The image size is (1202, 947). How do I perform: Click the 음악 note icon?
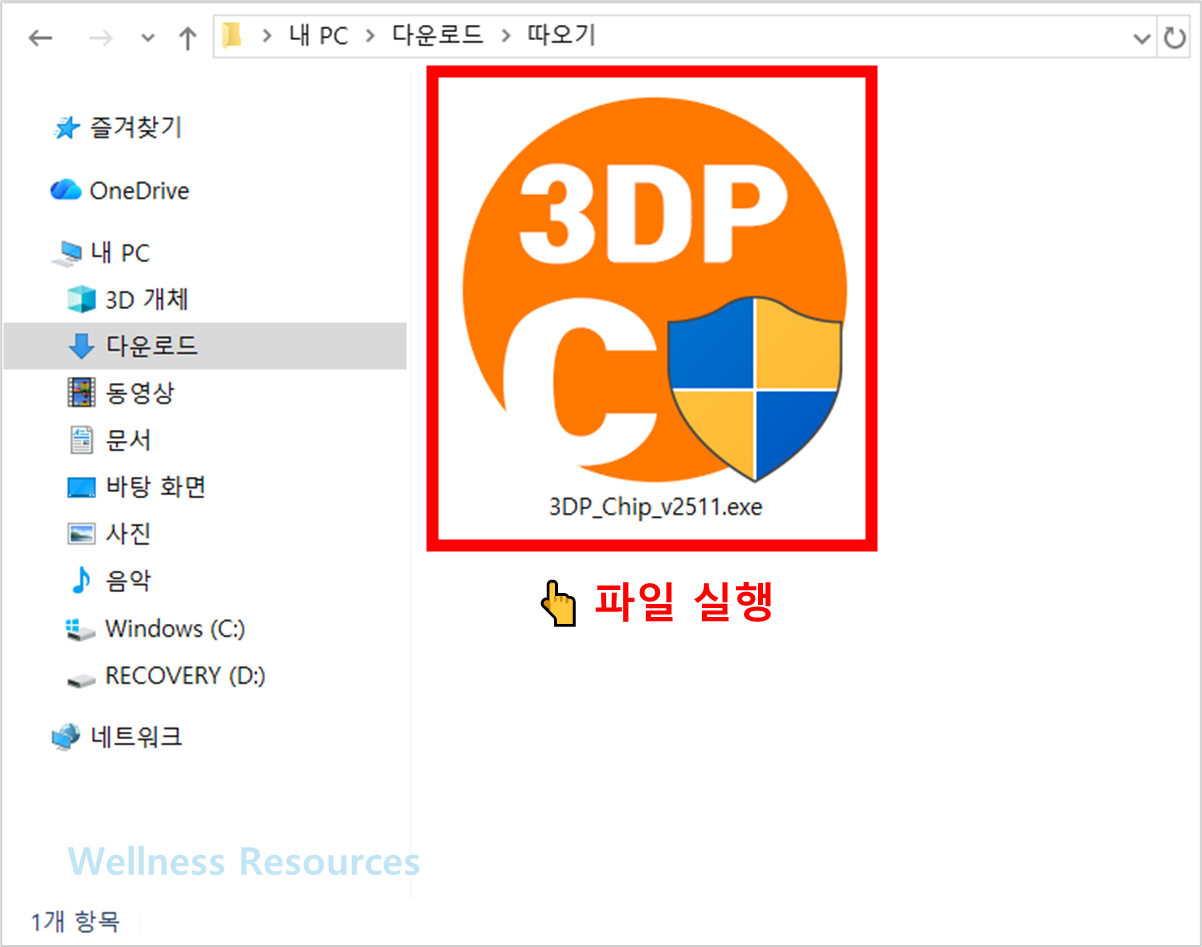[80, 580]
